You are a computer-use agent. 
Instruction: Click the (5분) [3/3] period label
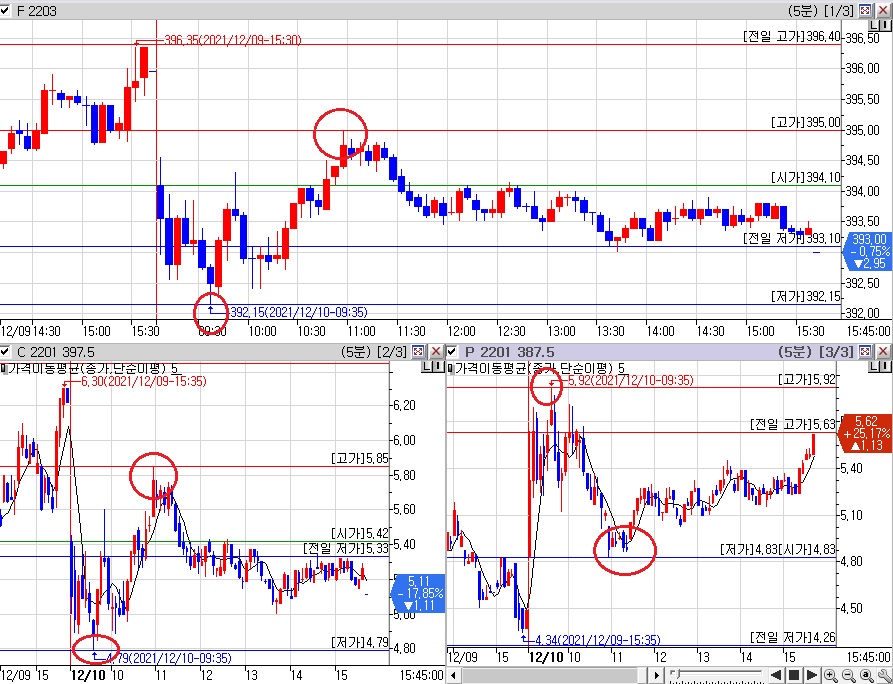tap(816, 351)
